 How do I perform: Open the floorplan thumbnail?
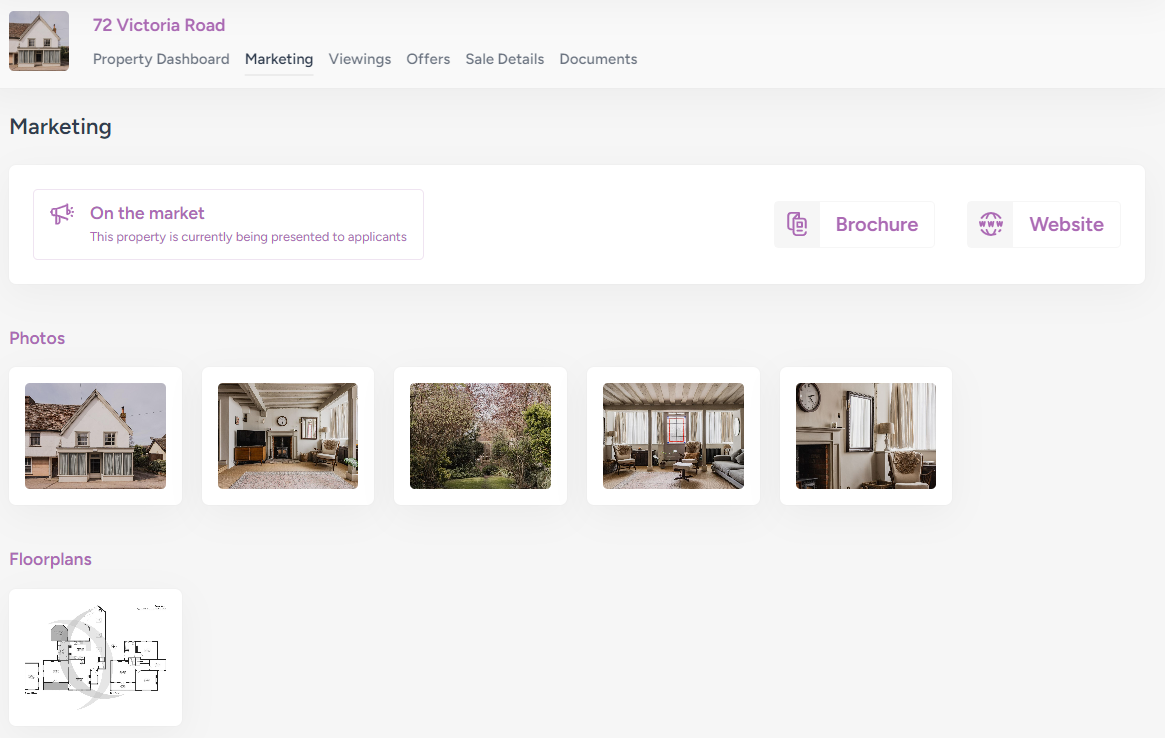coord(95,657)
